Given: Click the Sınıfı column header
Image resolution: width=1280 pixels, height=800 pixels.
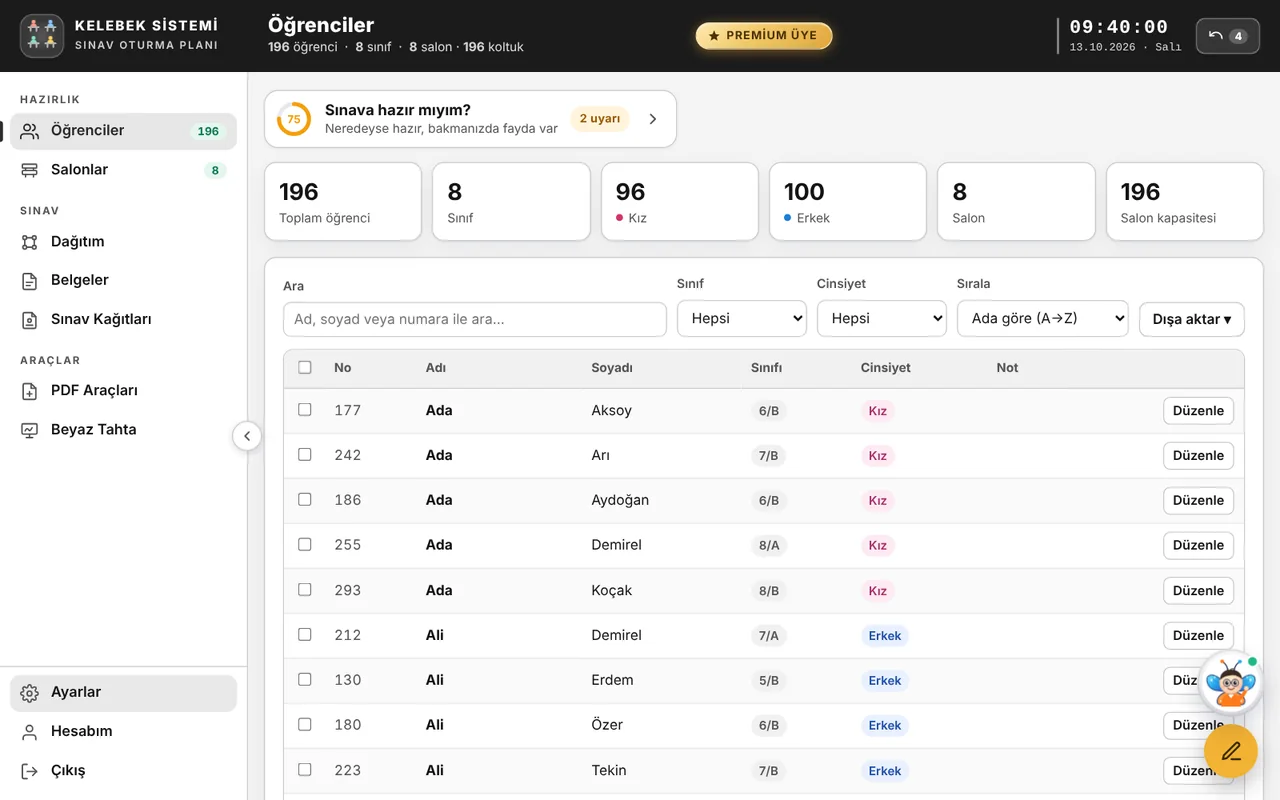Looking at the screenshot, I should 766,368.
